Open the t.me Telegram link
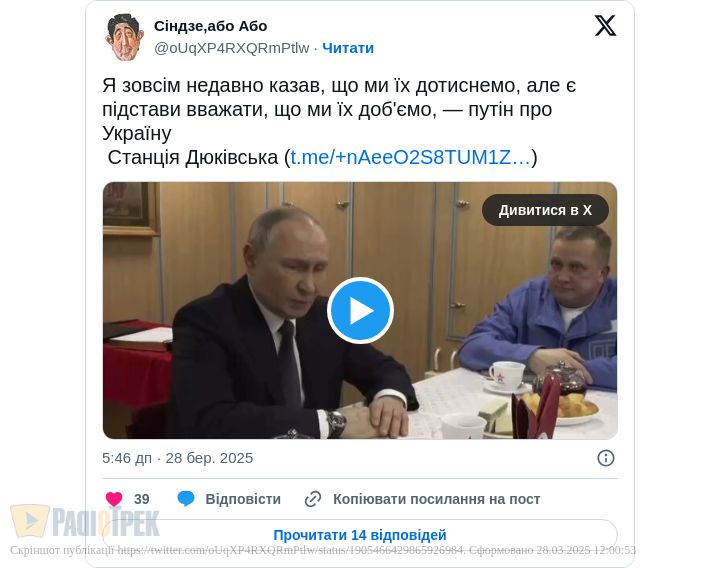 (411, 157)
